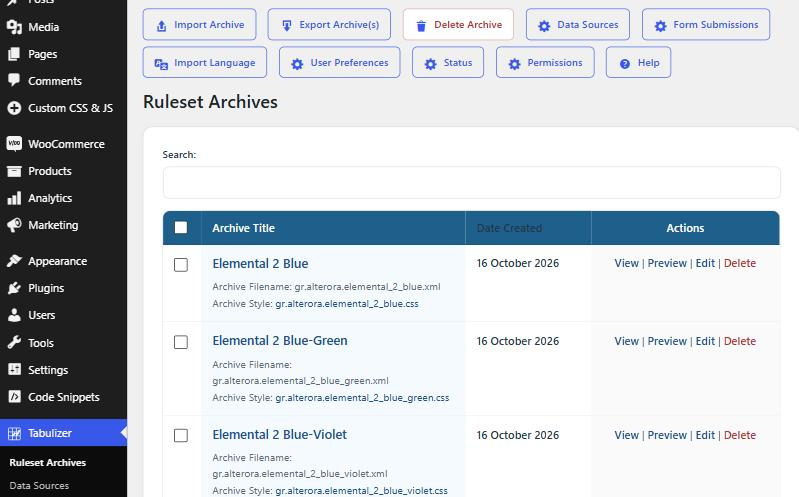Click the Comments bubble icon
The image size is (799, 497).
(14, 81)
